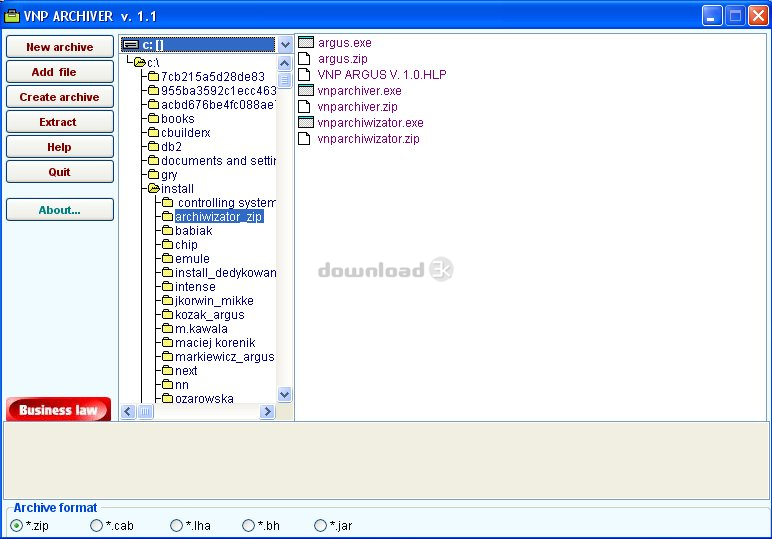Select the *.zip archive format

17,525
